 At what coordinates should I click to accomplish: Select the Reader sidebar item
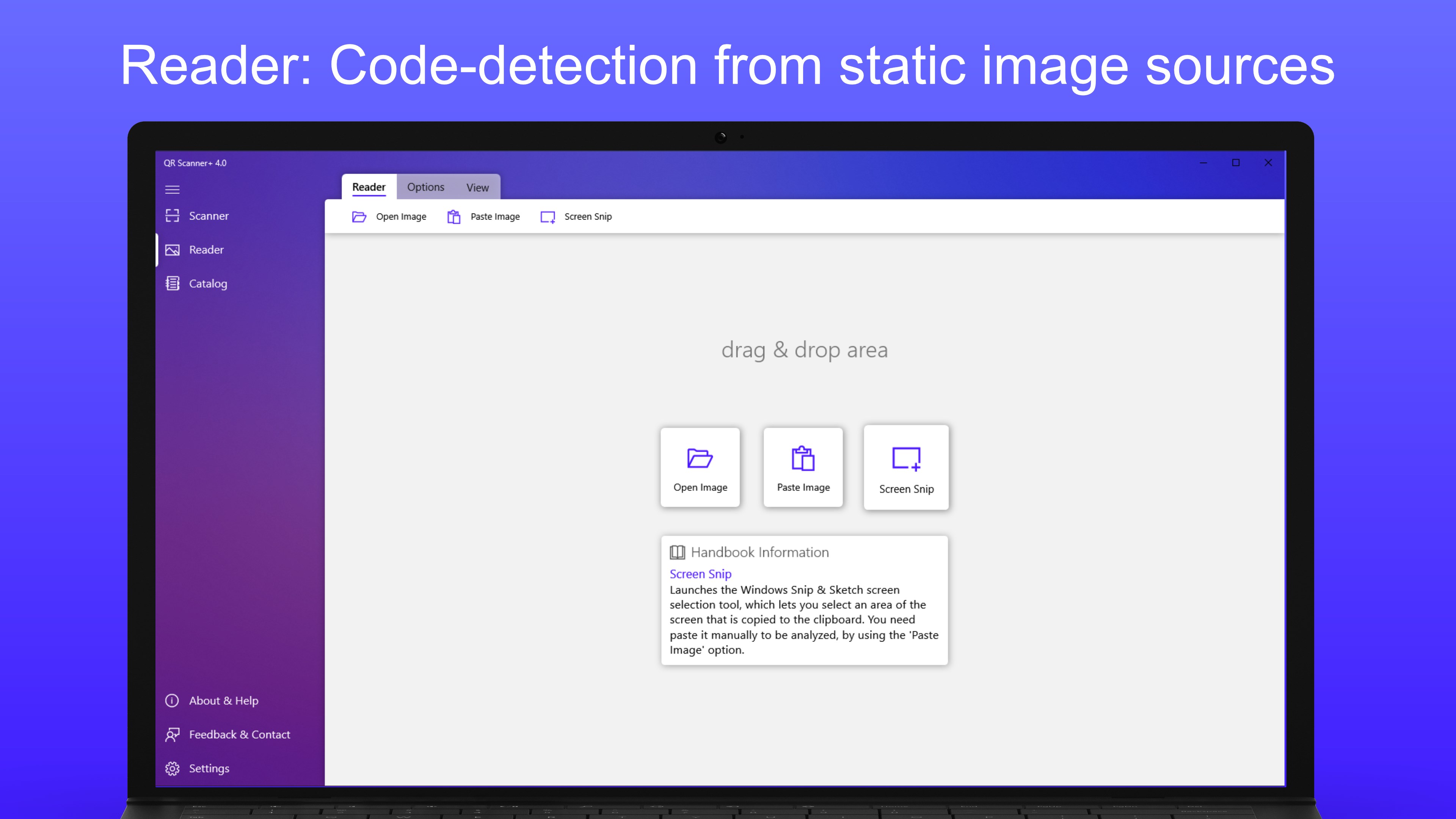click(x=206, y=250)
